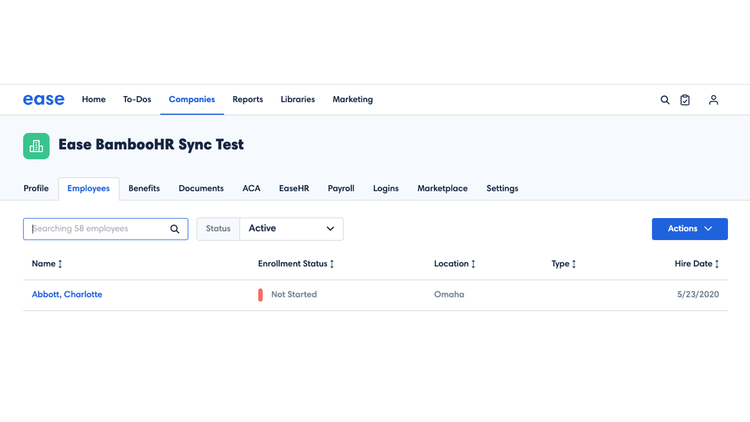Expand the Status Active dropdown

[291, 229]
